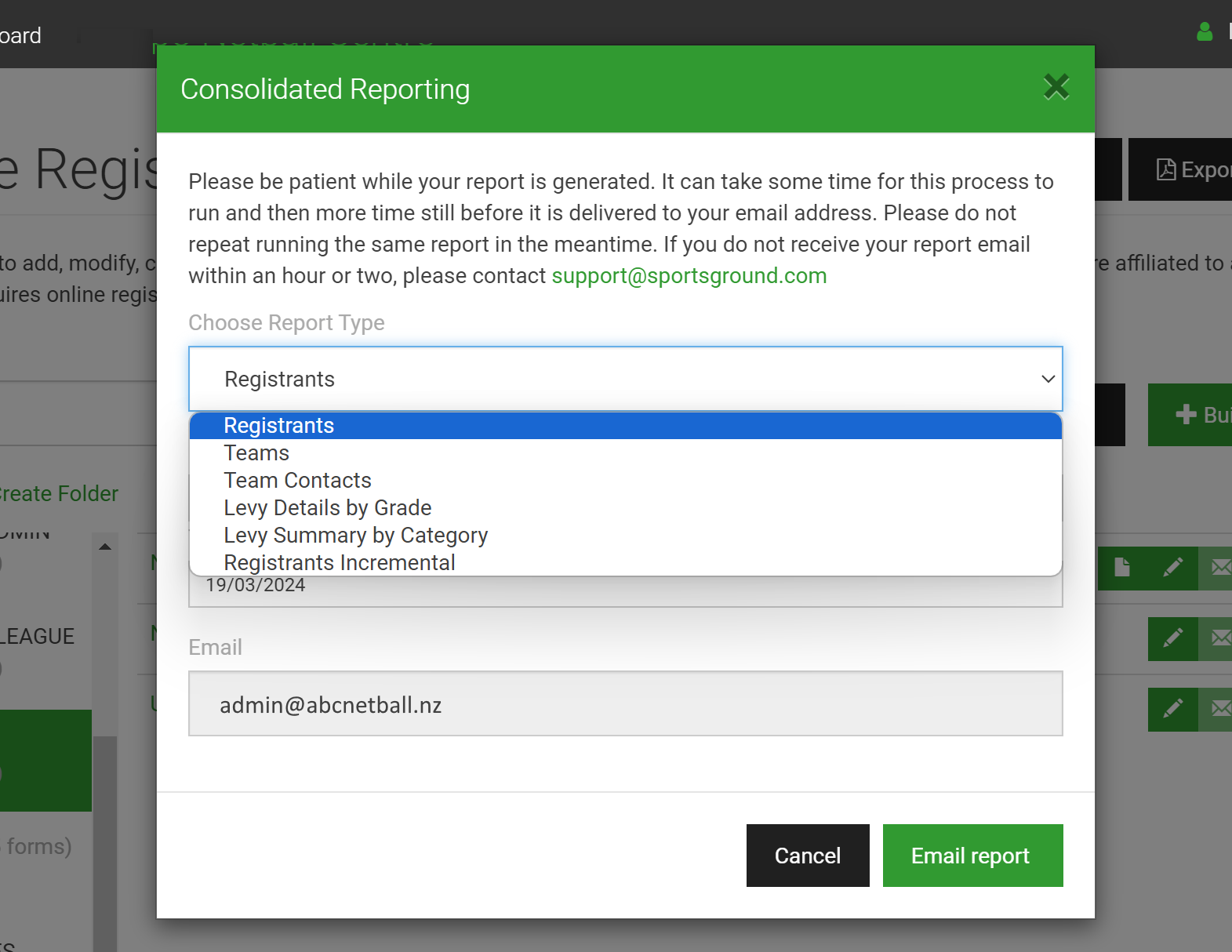This screenshot has height=952, width=1232.
Task: Click the pencil edit icon in second row
Action: [1173, 638]
